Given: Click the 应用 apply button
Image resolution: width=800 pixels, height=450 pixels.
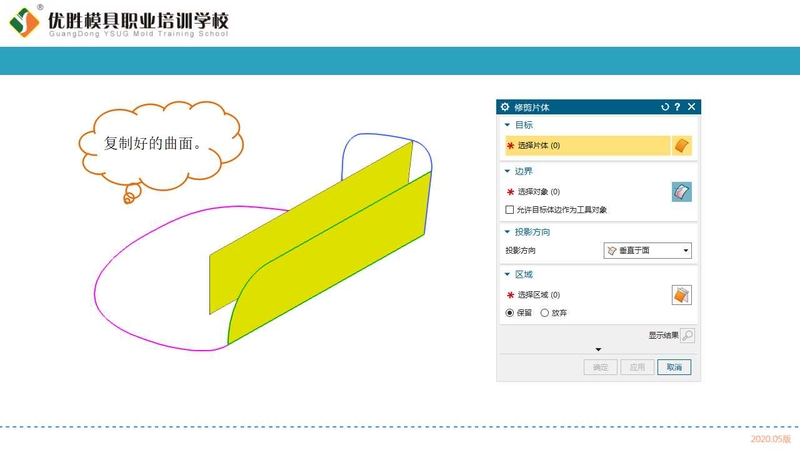Looking at the screenshot, I should coord(637,367).
